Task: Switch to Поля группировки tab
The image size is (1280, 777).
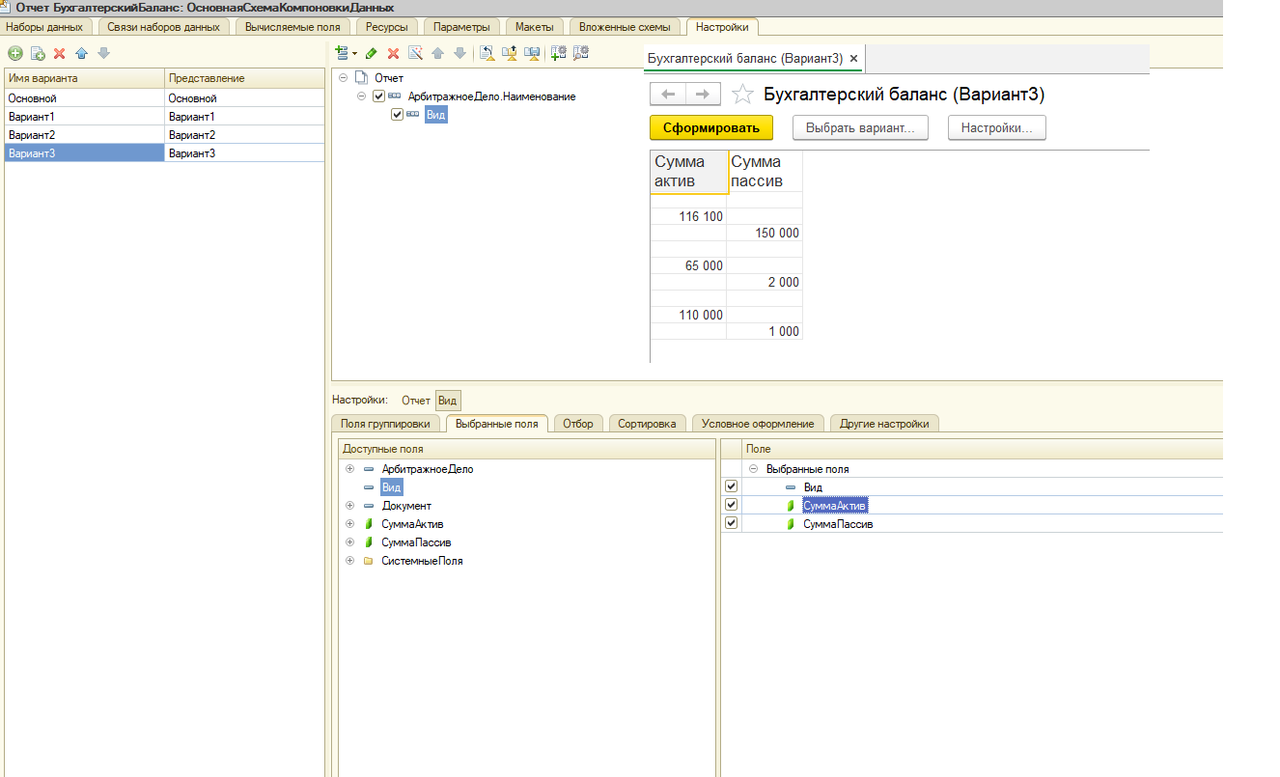Action: 386,424
